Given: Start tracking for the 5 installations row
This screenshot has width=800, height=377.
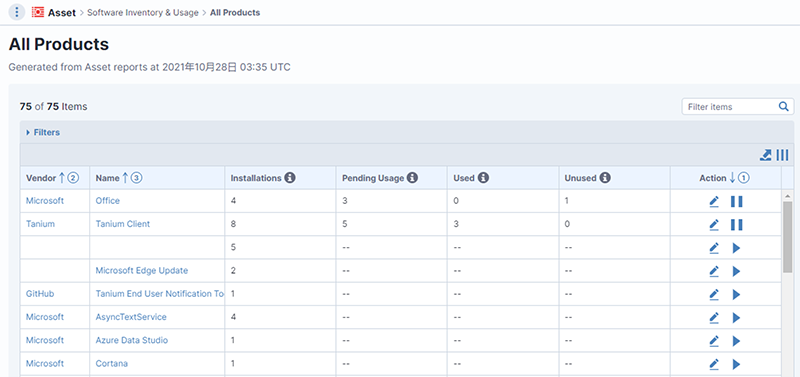Looking at the screenshot, I should [x=736, y=248].
